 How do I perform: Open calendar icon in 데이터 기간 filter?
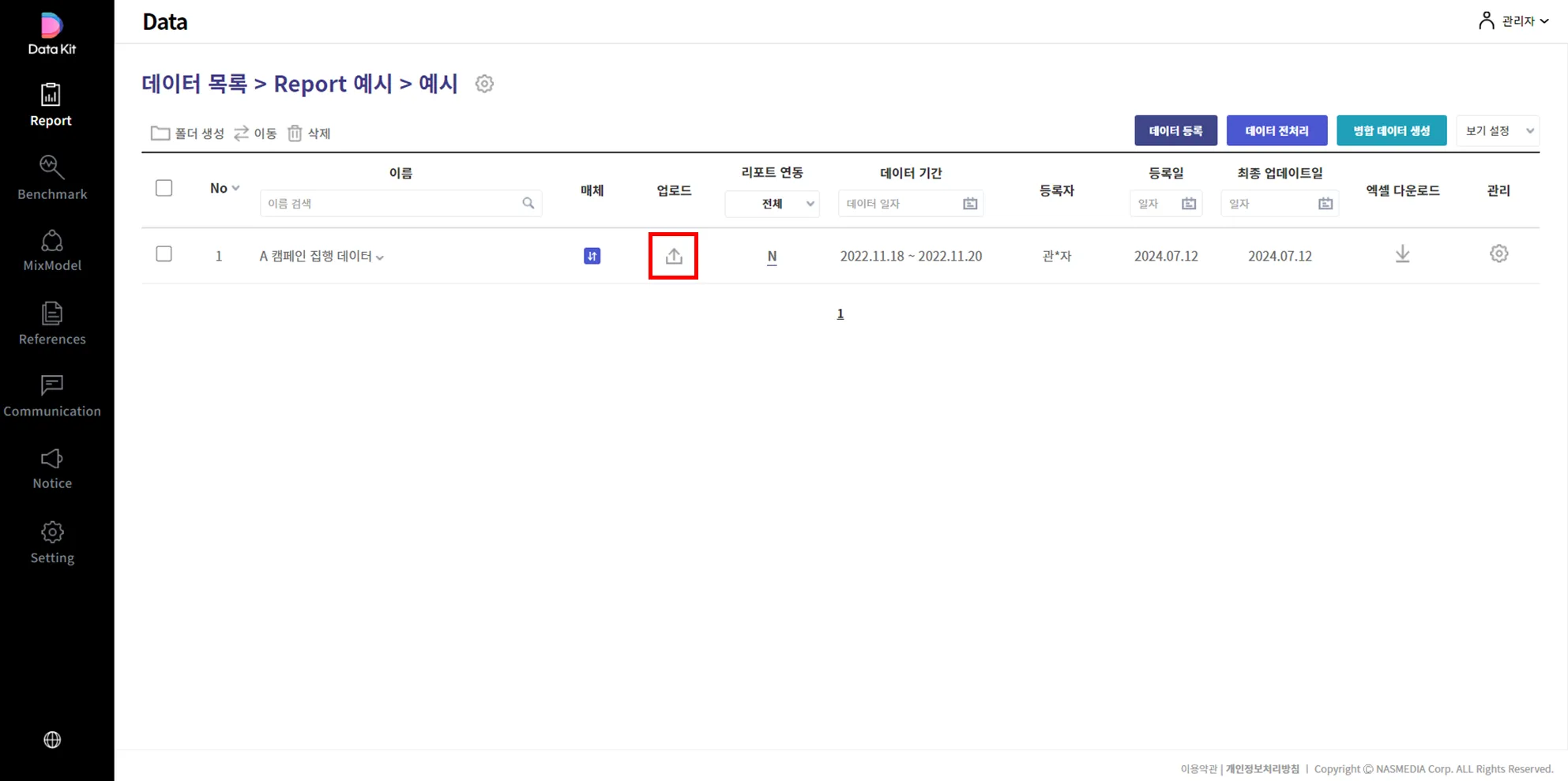pyautogui.click(x=970, y=204)
